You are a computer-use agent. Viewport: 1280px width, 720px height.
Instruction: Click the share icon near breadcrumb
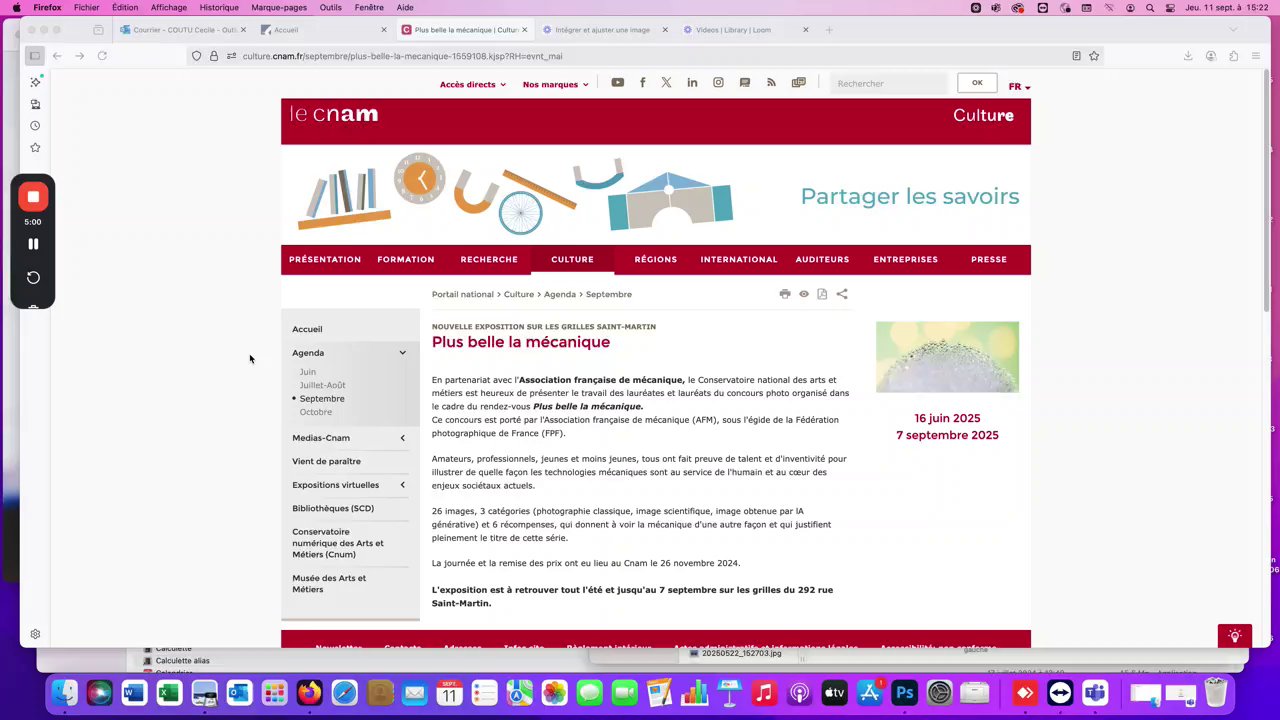[842, 294]
